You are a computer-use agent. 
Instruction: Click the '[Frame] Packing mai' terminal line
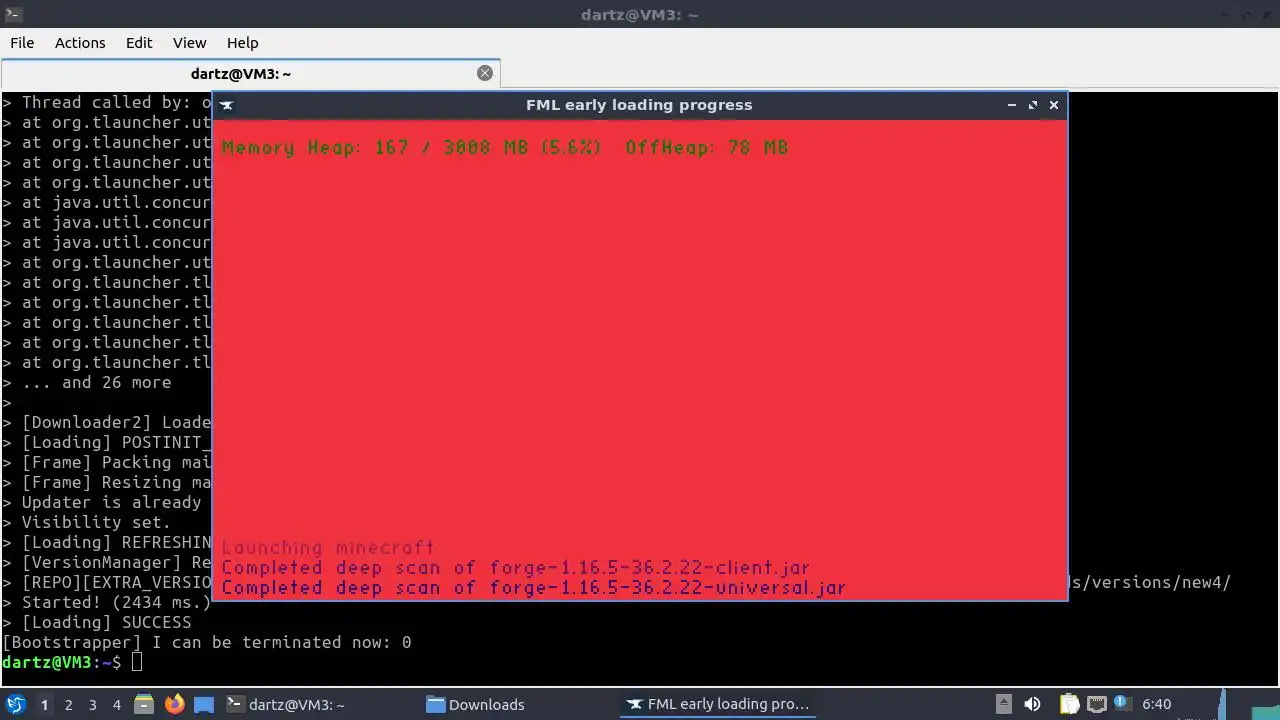(106, 462)
